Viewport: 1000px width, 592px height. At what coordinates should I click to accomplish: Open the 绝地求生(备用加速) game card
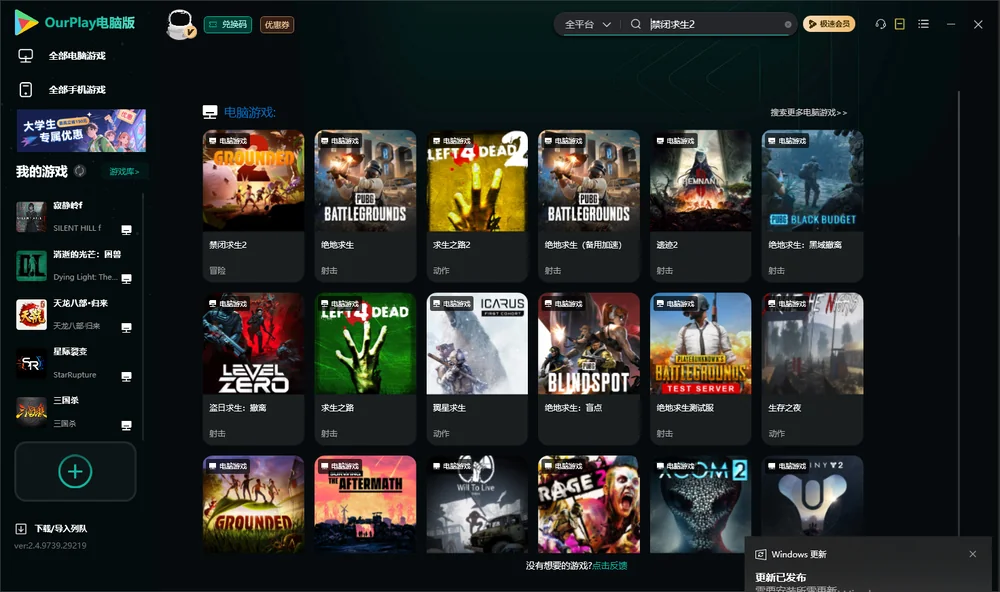(589, 205)
